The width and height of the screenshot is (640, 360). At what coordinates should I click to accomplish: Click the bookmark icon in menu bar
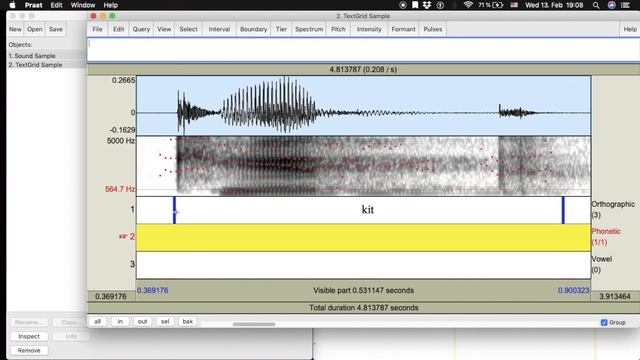click(x=415, y=5)
